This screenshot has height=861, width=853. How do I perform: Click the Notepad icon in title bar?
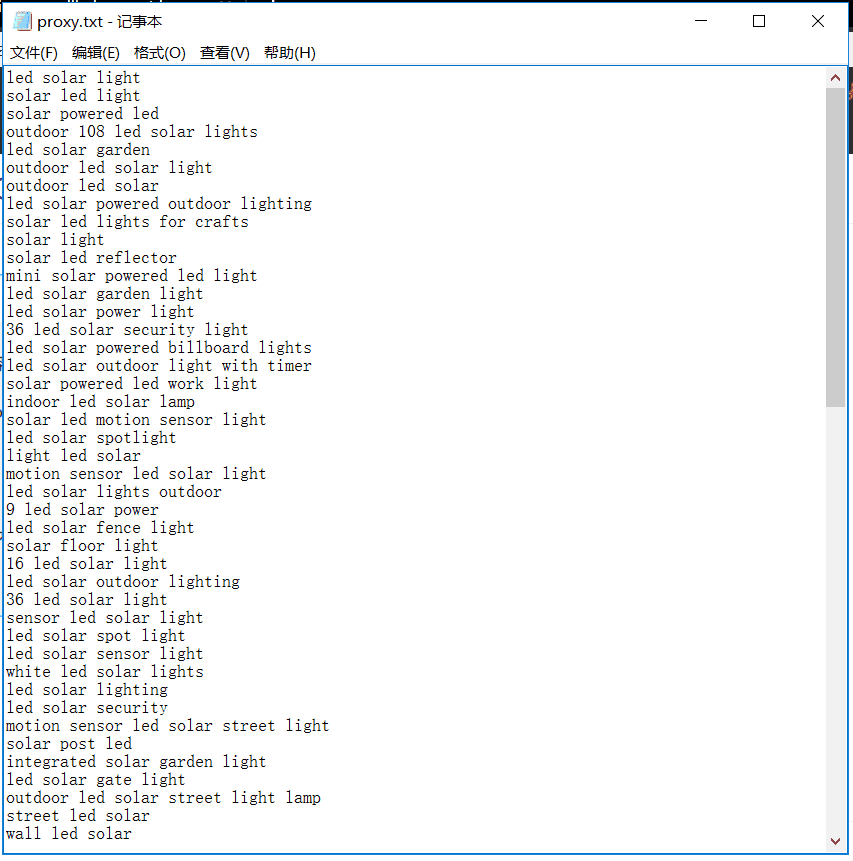[x=22, y=21]
